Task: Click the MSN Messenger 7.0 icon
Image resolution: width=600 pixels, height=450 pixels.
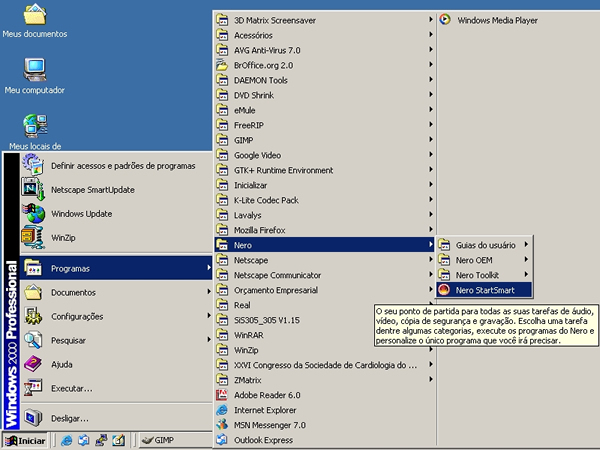Action: (222, 425)
